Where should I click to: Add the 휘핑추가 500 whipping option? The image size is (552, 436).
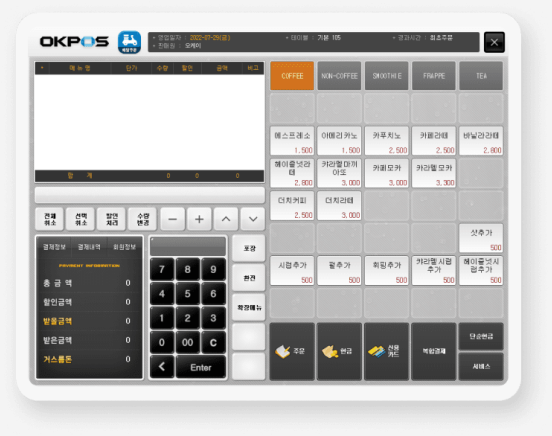[x=387, y=270]
